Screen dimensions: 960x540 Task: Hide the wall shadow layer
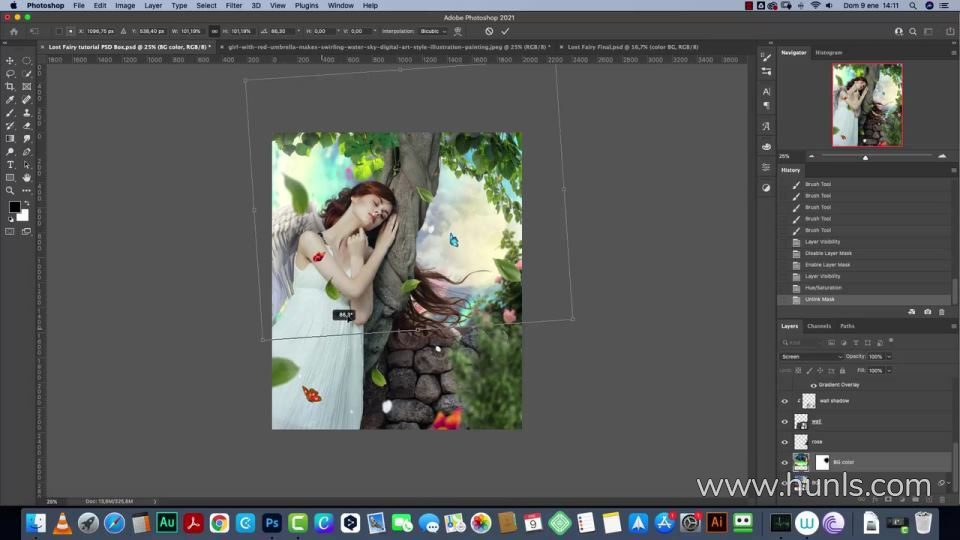[x=784, y=402]
